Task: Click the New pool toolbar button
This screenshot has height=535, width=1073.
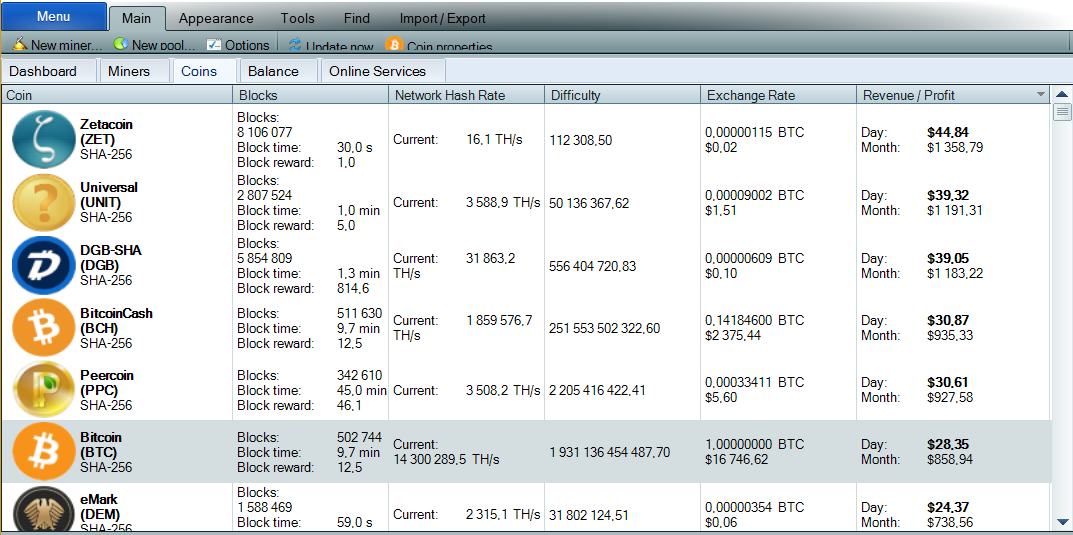Action: 155,45
